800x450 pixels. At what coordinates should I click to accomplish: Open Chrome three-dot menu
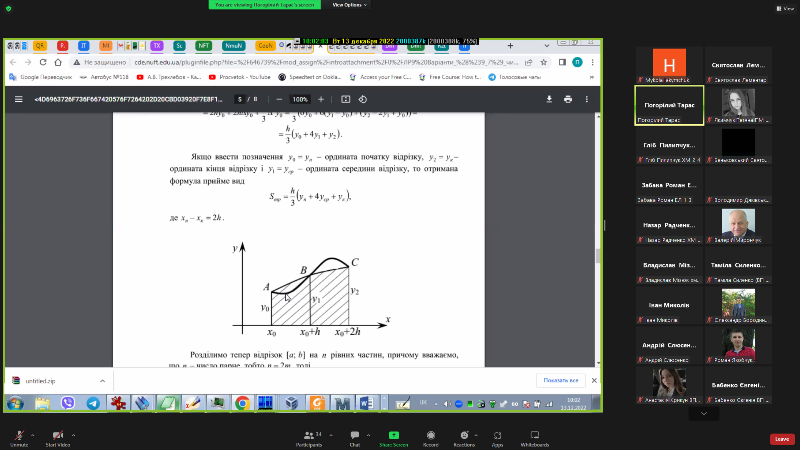(x=592, y=62)
